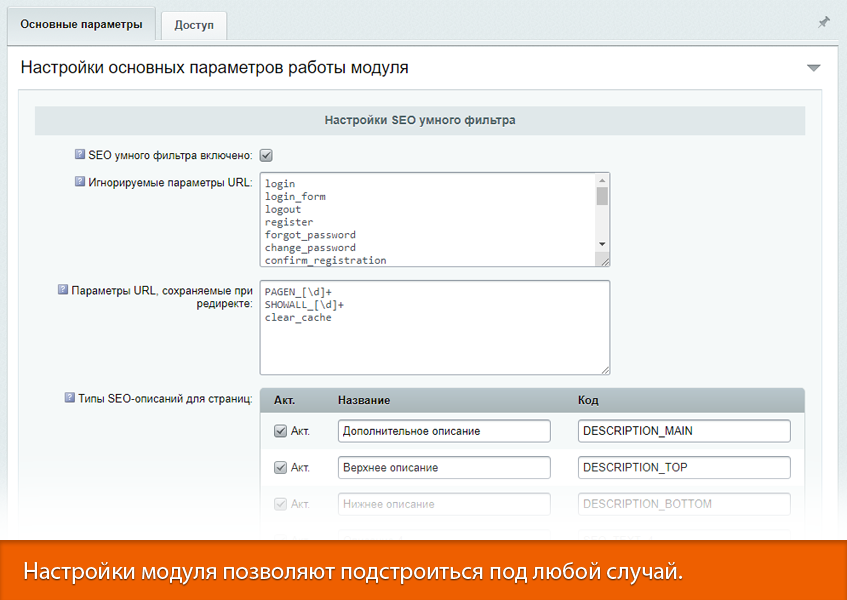The height and width of the screenshot is (600, 847).
Task: Uncheck 'Акт.' for 'Дополнительное описание'
Action: pyautogui.click(x=281, y=430)
